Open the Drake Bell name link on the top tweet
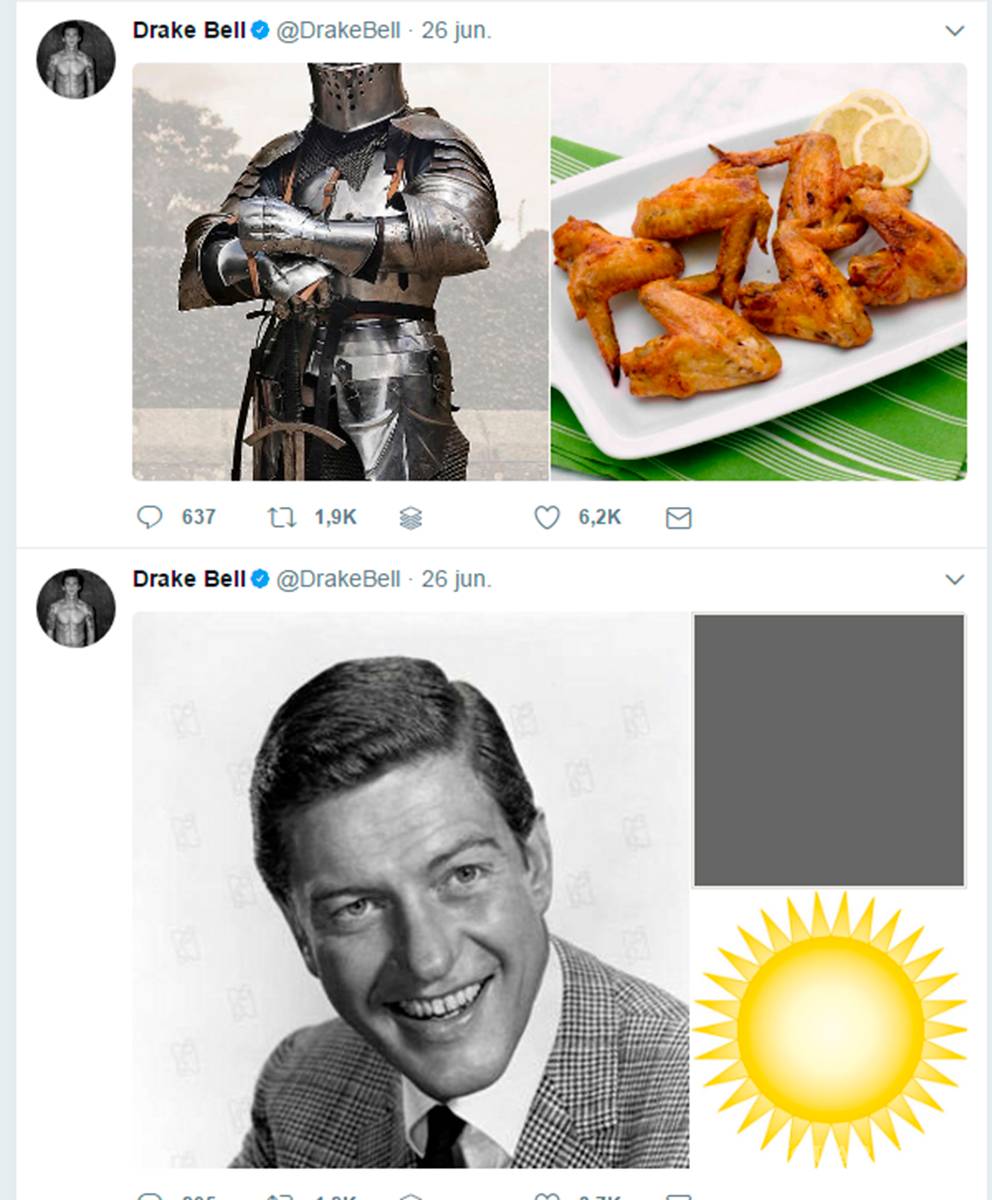The height and width of the screenshot is (1200, 992). (188, 31)
